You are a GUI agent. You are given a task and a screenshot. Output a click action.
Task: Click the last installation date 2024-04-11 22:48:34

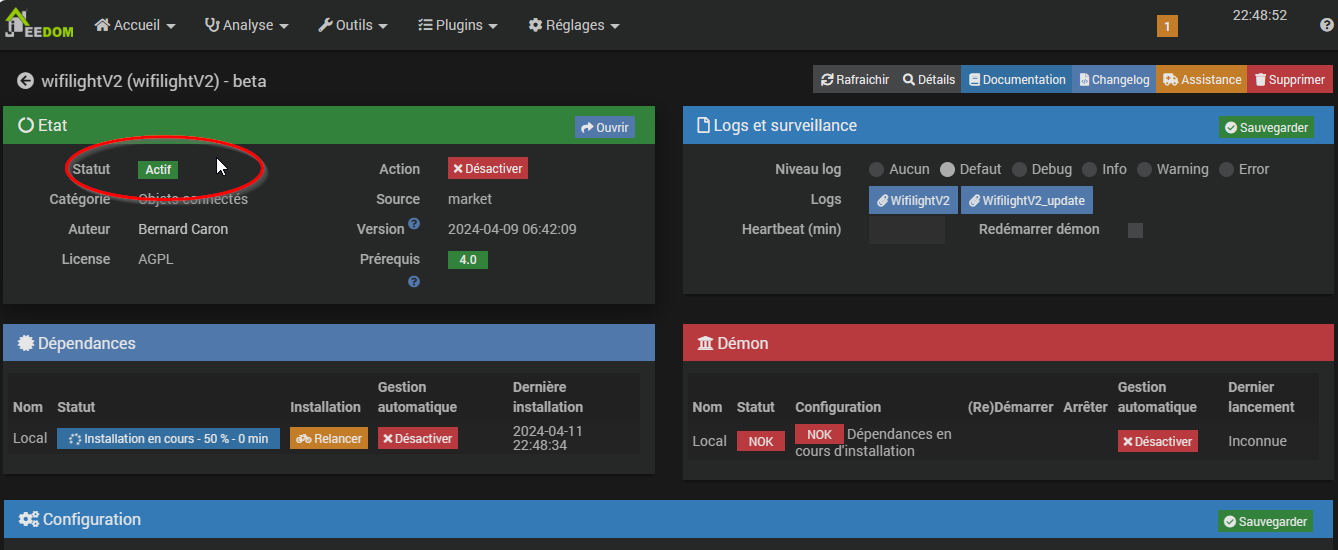[x=548, y=438]
